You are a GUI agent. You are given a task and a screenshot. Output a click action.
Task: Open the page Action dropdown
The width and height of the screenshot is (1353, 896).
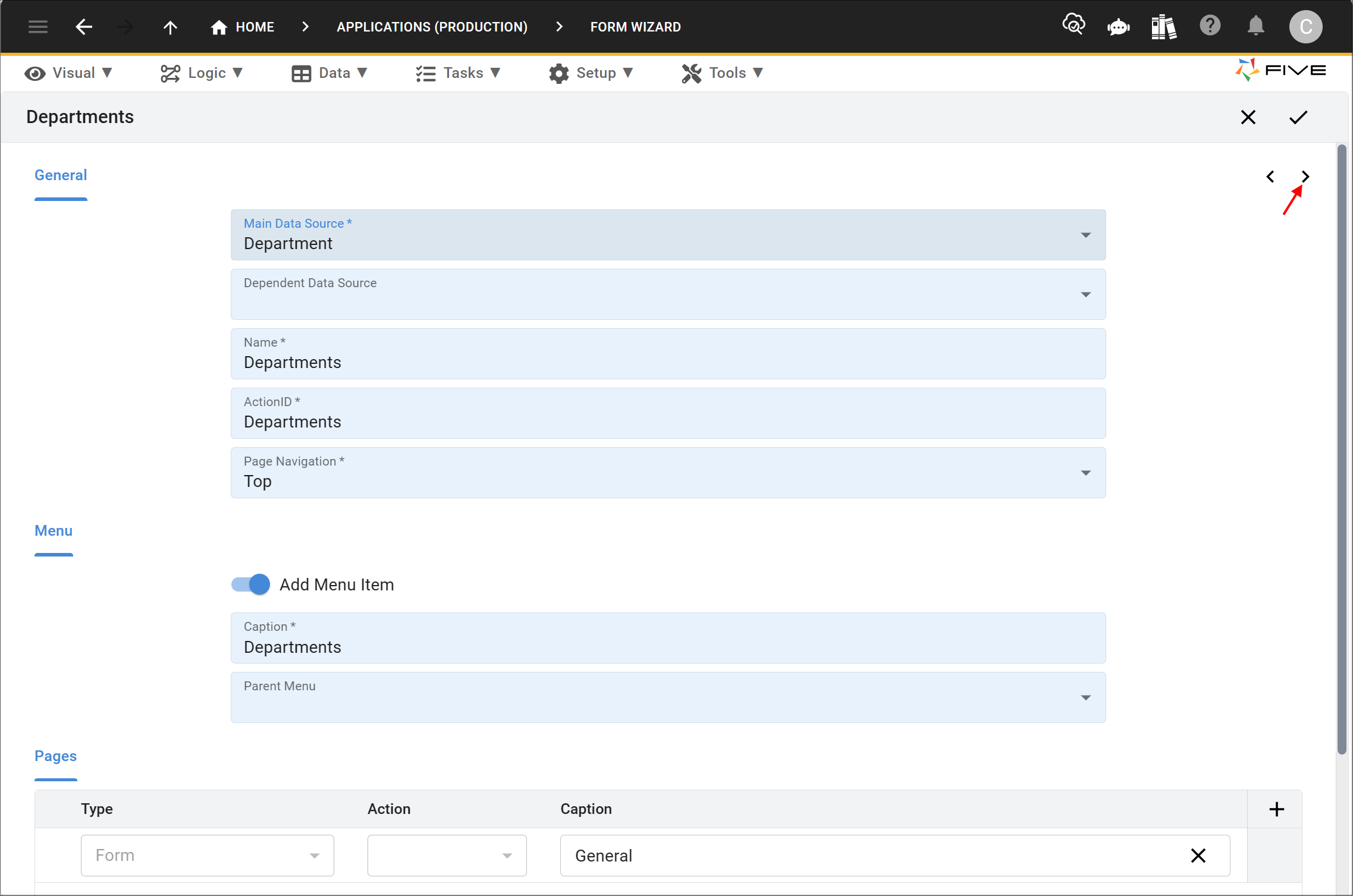click(x=447, y=855)
